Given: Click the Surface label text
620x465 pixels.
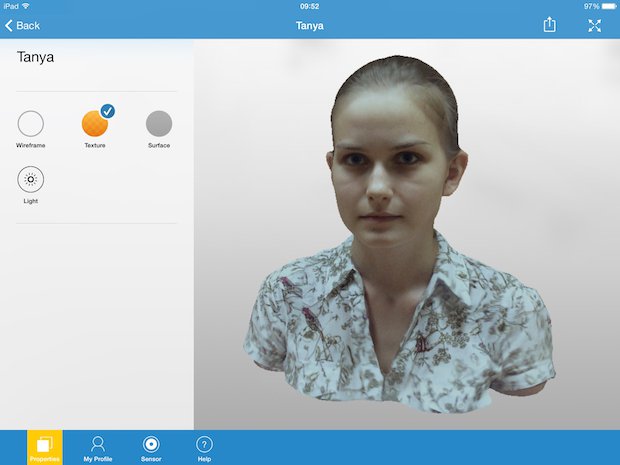Looking at the screenshot, I should click(x=159, y=146).
